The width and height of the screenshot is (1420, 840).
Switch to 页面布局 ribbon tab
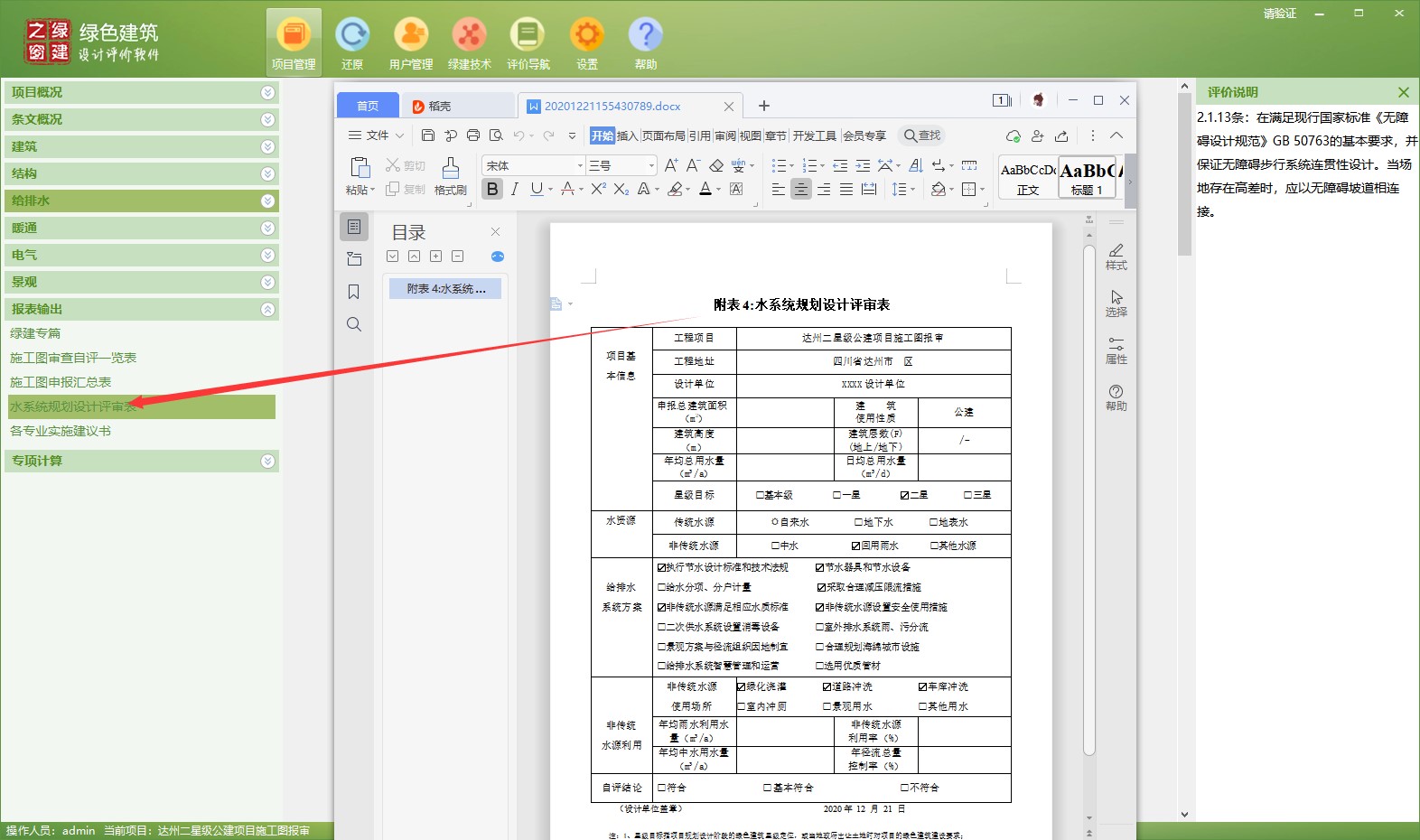tap(663, 135)
